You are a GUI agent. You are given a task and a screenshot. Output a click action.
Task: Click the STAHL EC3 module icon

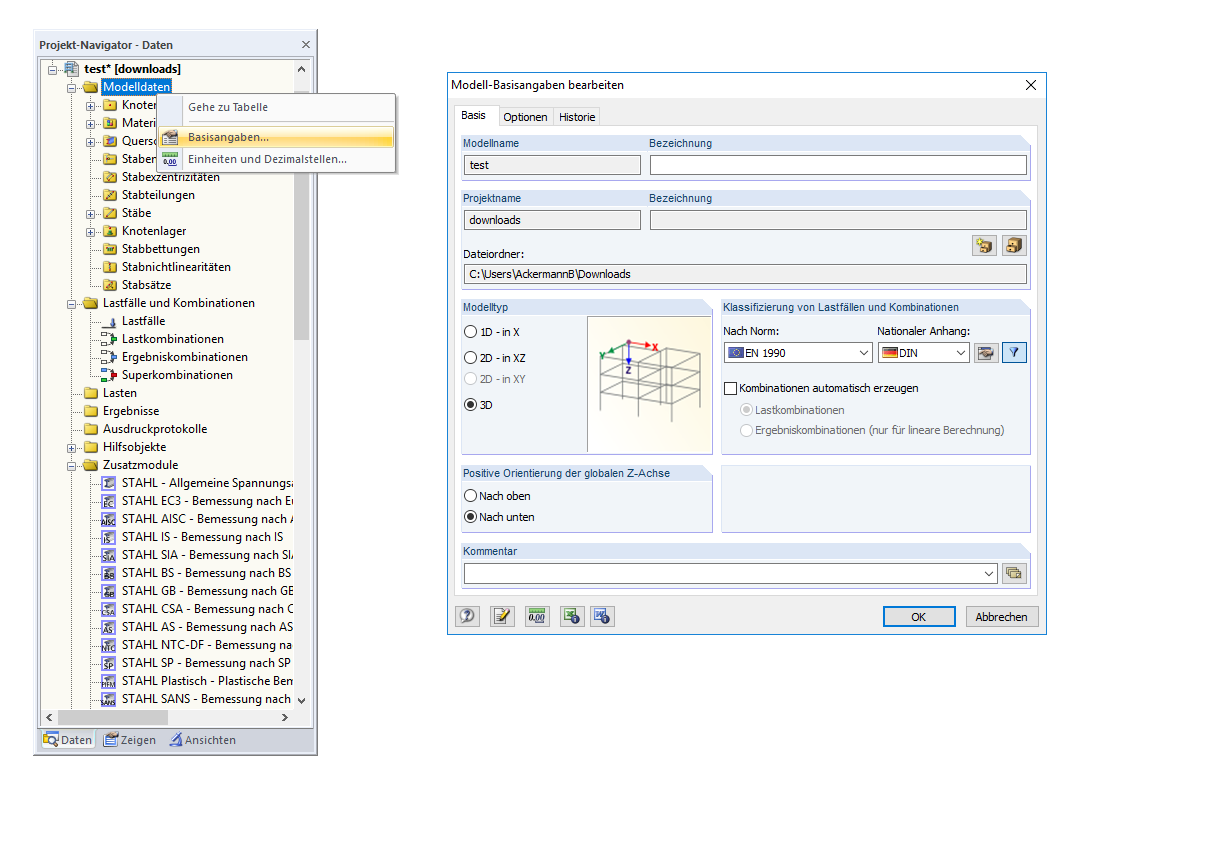pyautogui.click(x=109, y=501)
